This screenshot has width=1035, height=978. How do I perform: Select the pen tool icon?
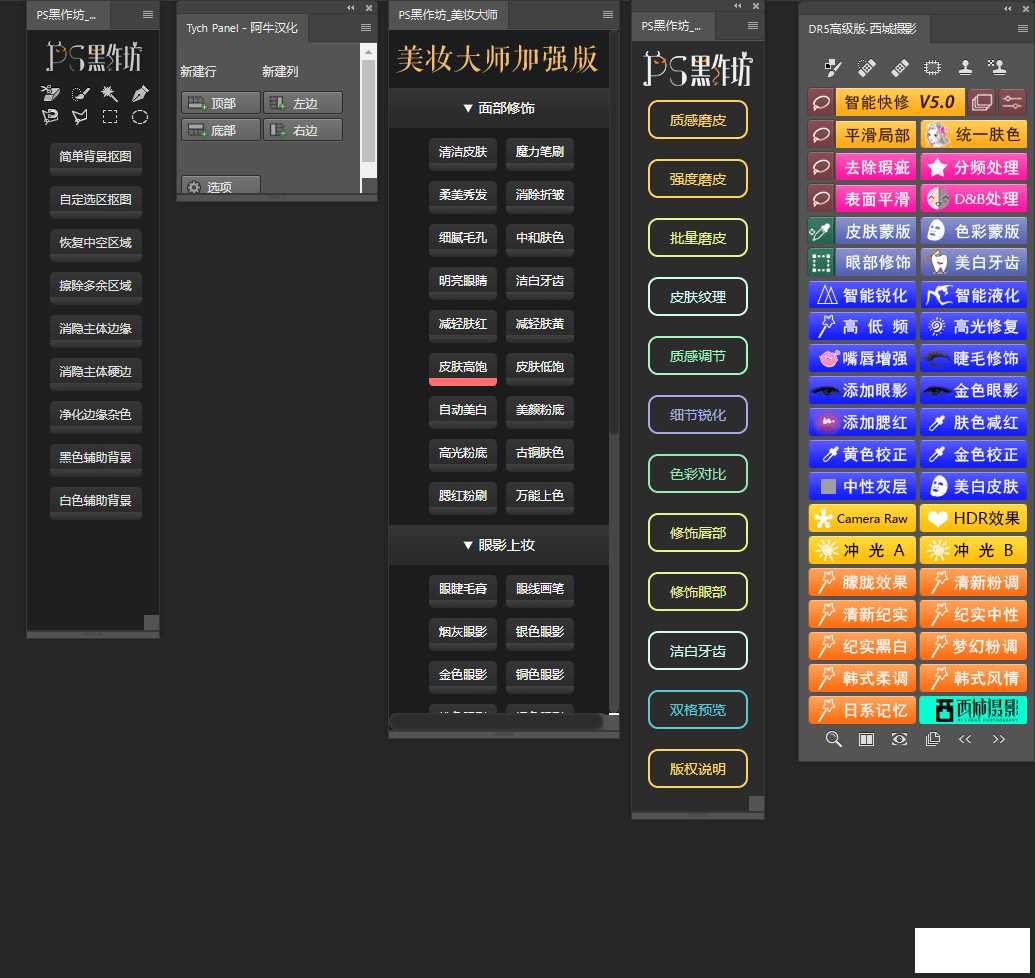tap(140, 93)
